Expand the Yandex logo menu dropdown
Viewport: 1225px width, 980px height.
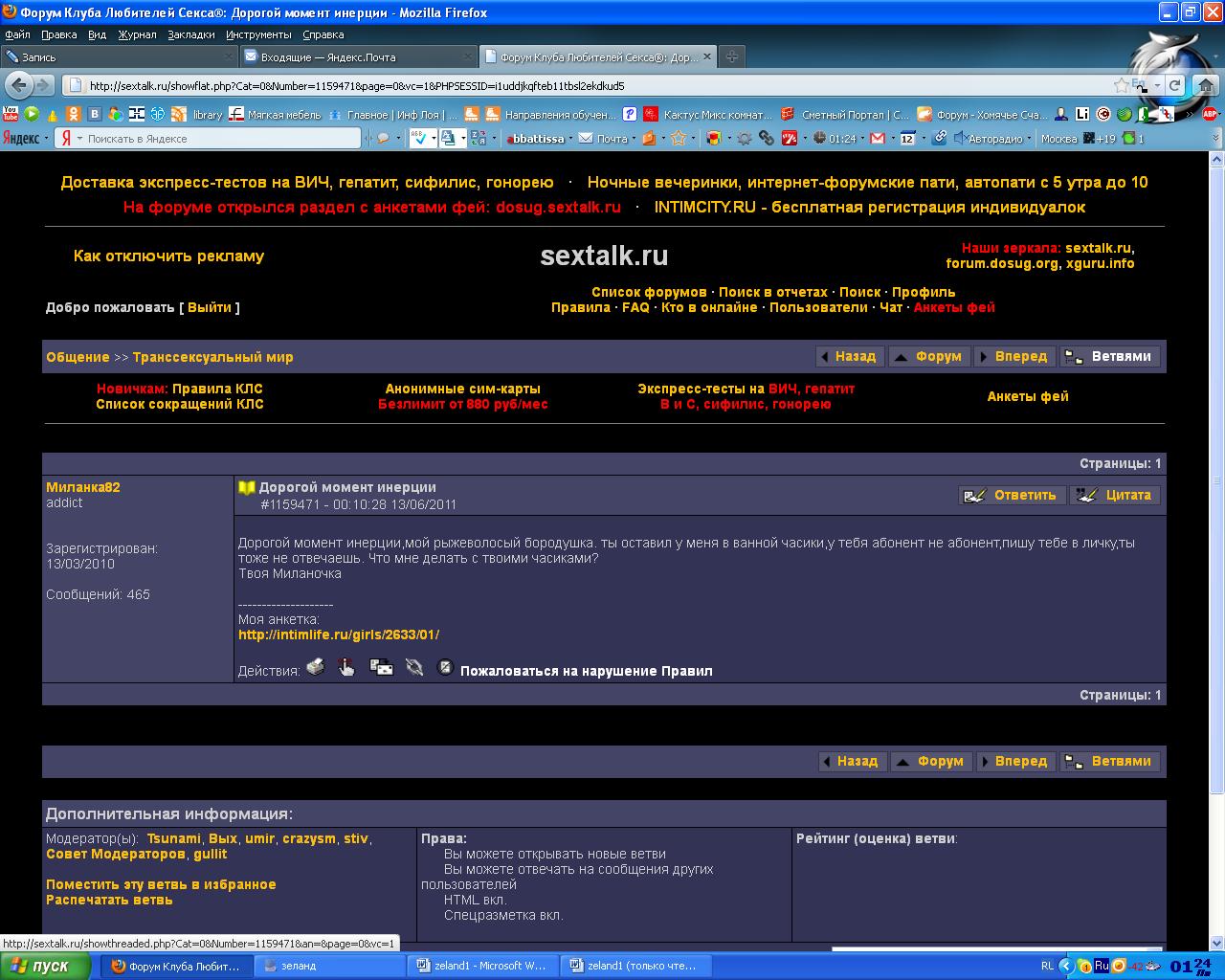(x=46, y=139)
